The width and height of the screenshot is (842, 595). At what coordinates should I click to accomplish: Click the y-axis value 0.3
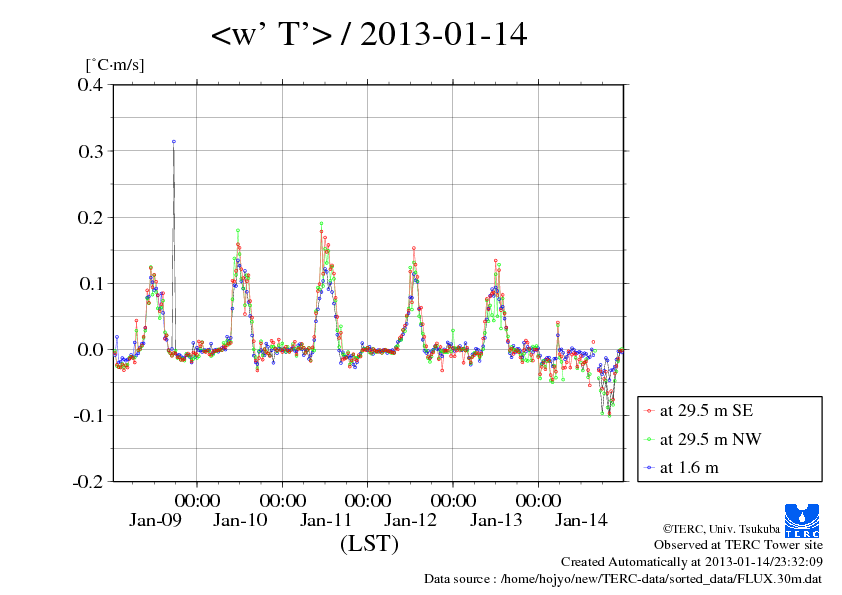(x=90, y=151)
